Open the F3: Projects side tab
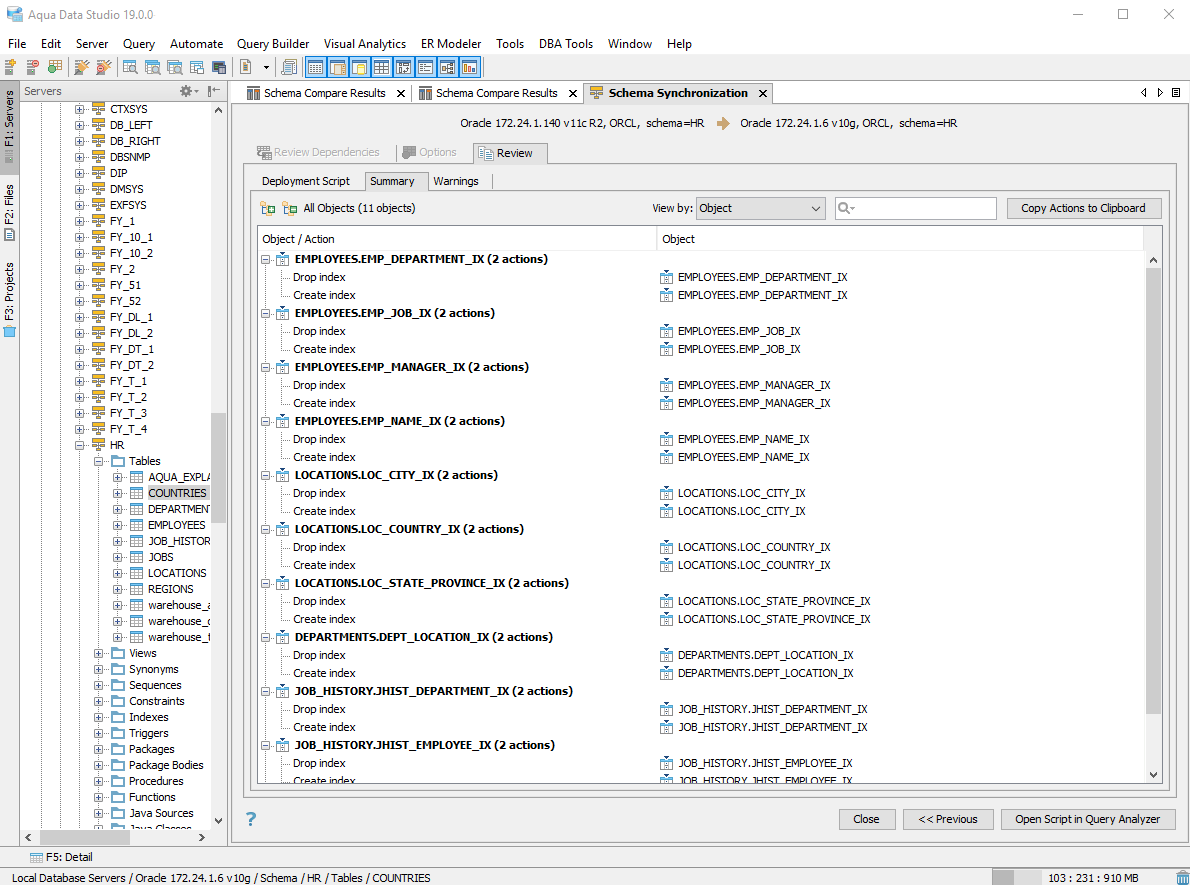1190x885 pixels. point(9,299)
